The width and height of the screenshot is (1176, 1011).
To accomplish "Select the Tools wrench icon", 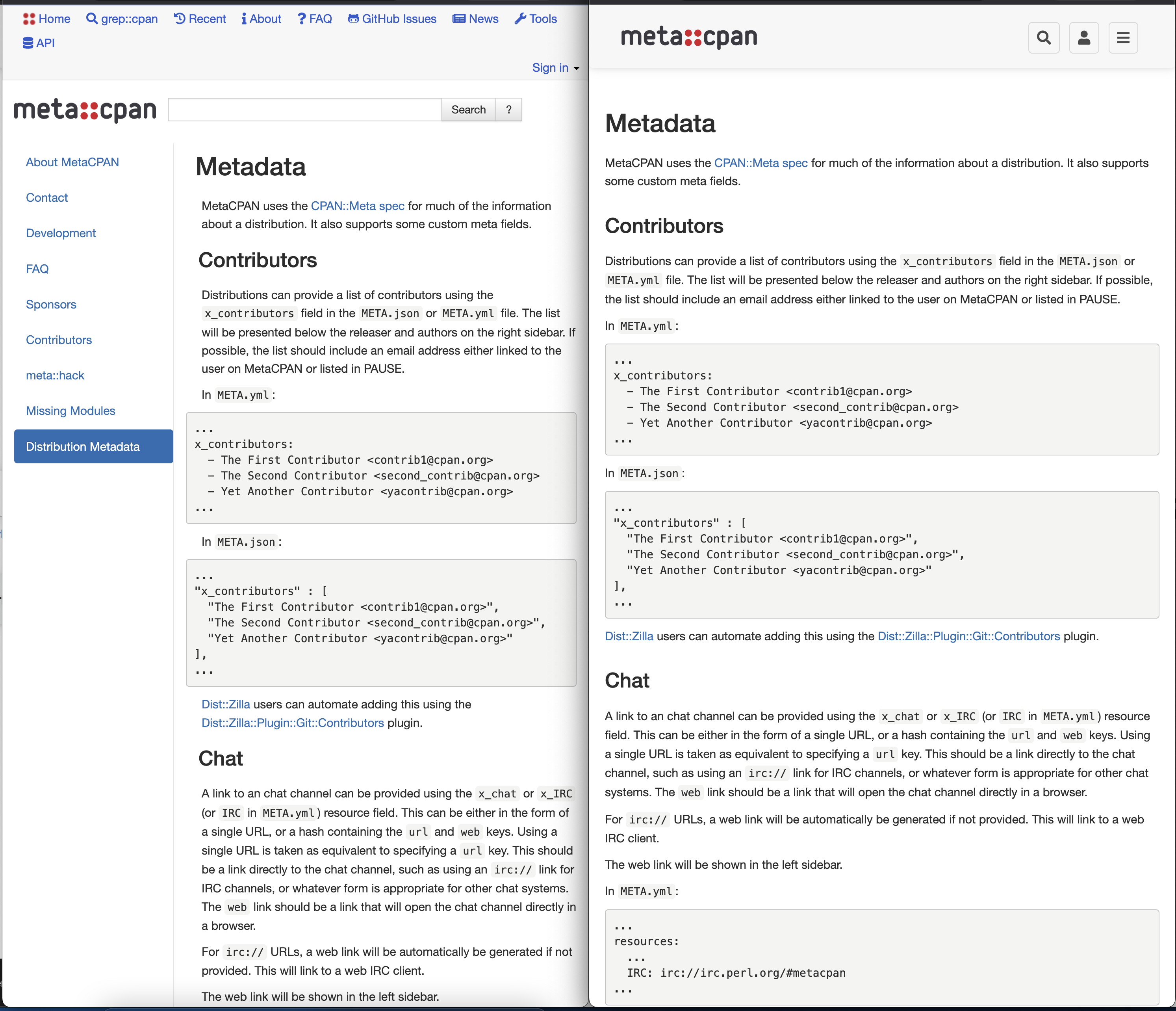I will point(519,19).
